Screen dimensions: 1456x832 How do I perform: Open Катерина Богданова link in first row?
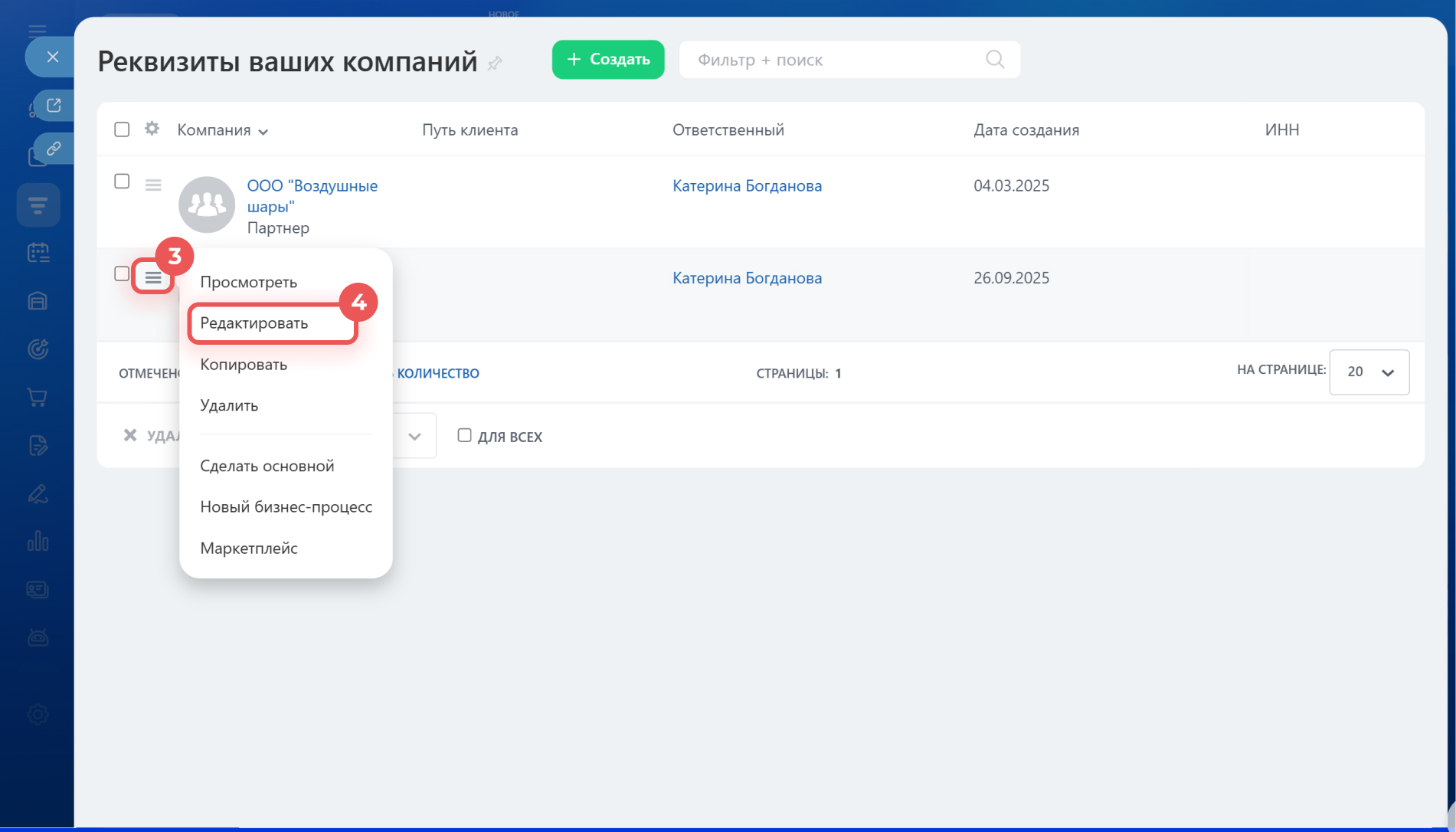tap(747, 185)
